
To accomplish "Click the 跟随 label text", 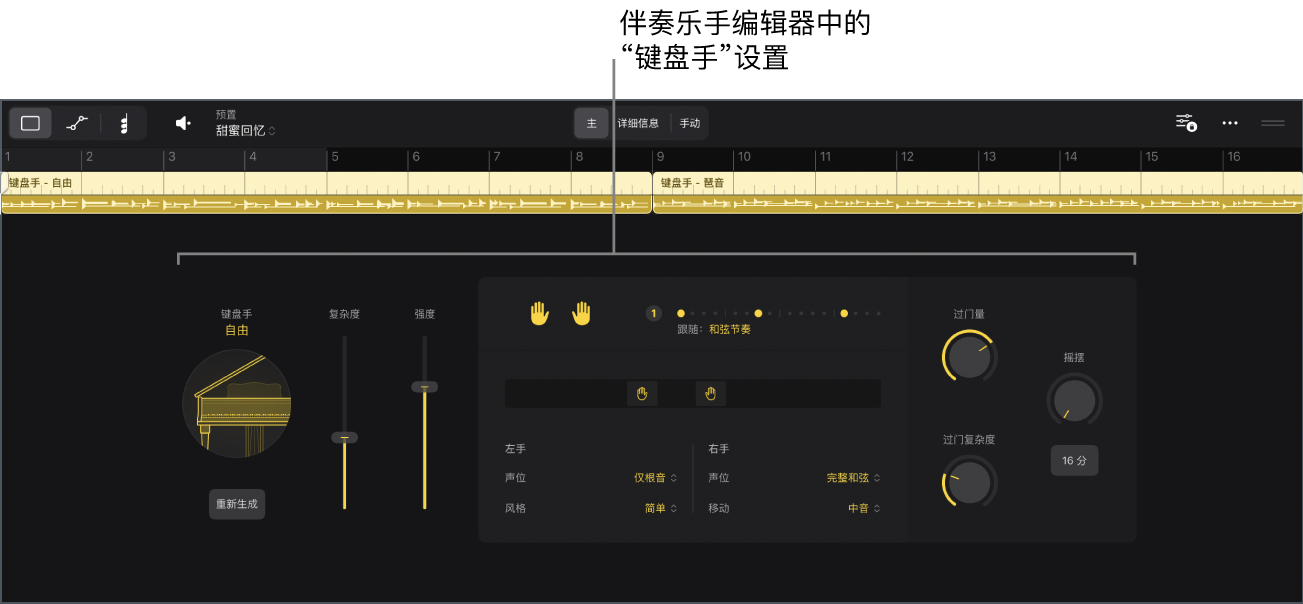I will pos(690,329).
